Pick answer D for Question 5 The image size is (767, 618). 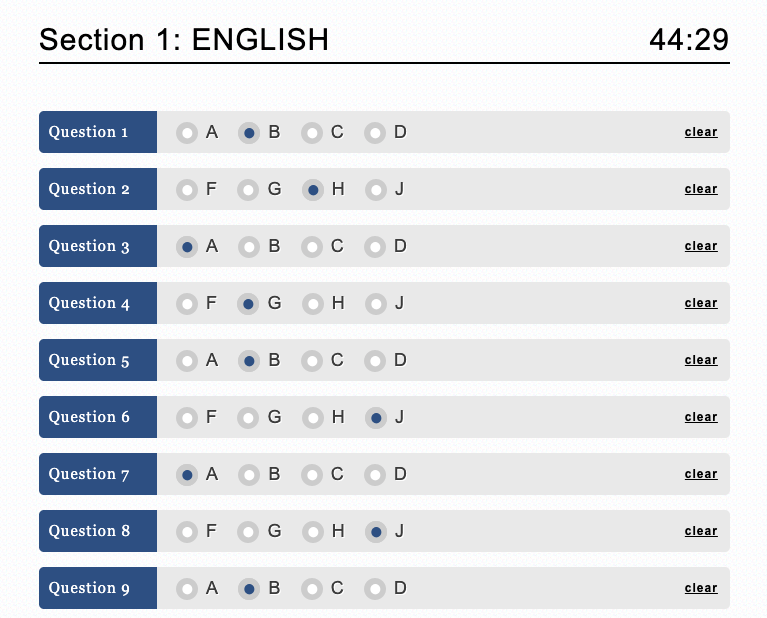pos(375,361)
